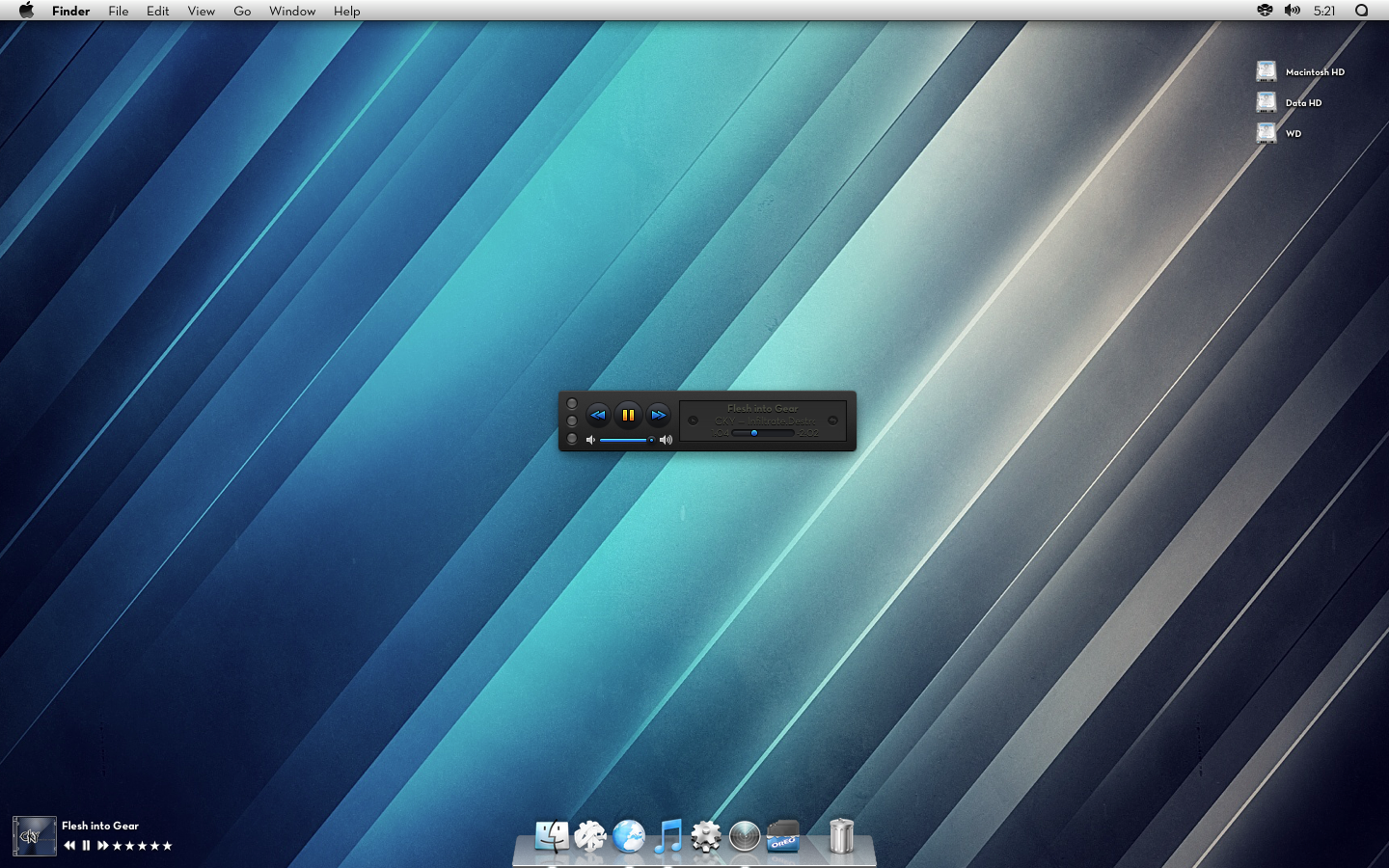Open the Edit menu
The image size is (1389, 868).
158,11
